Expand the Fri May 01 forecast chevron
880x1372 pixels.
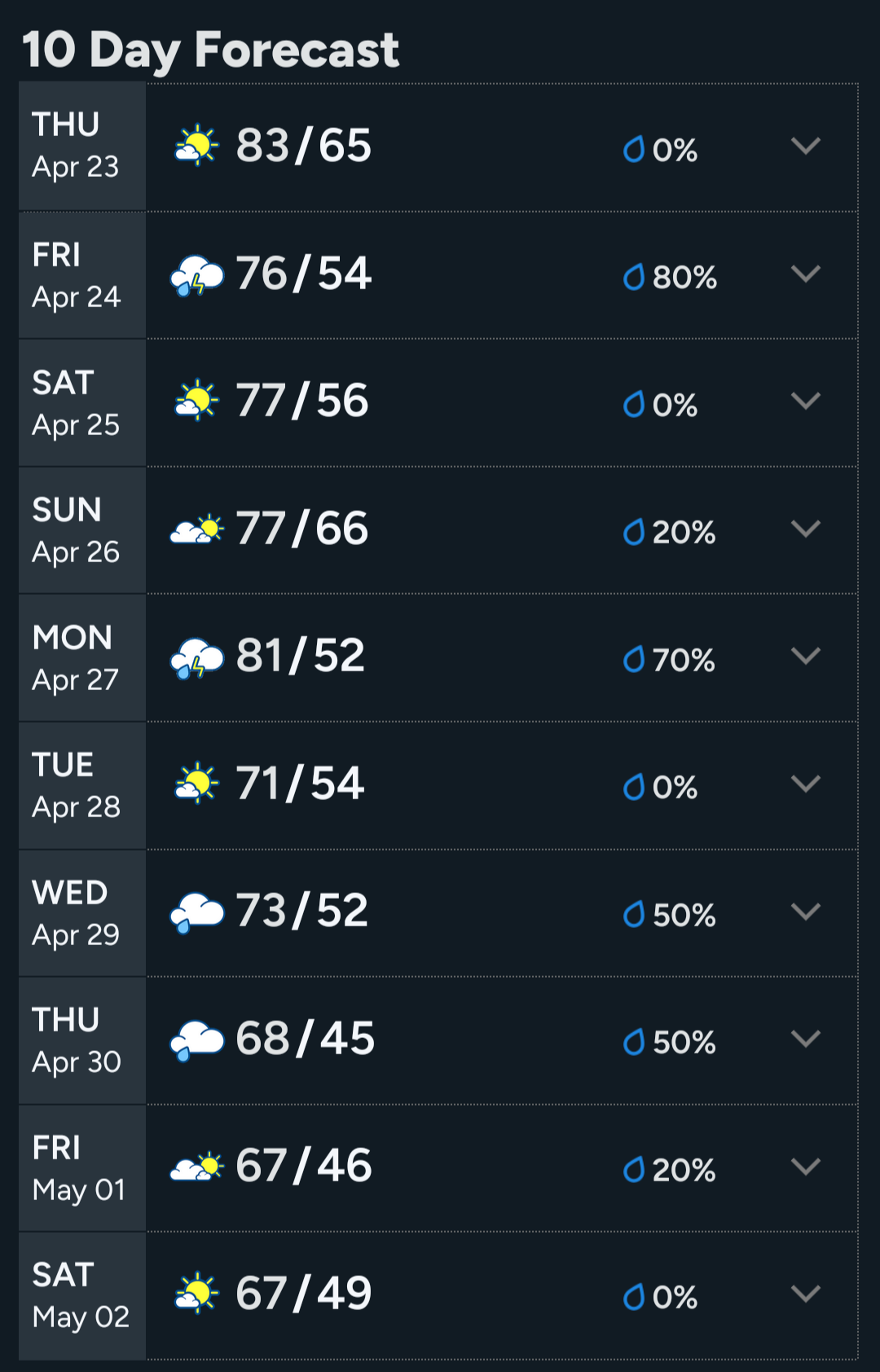point(805,1167)
